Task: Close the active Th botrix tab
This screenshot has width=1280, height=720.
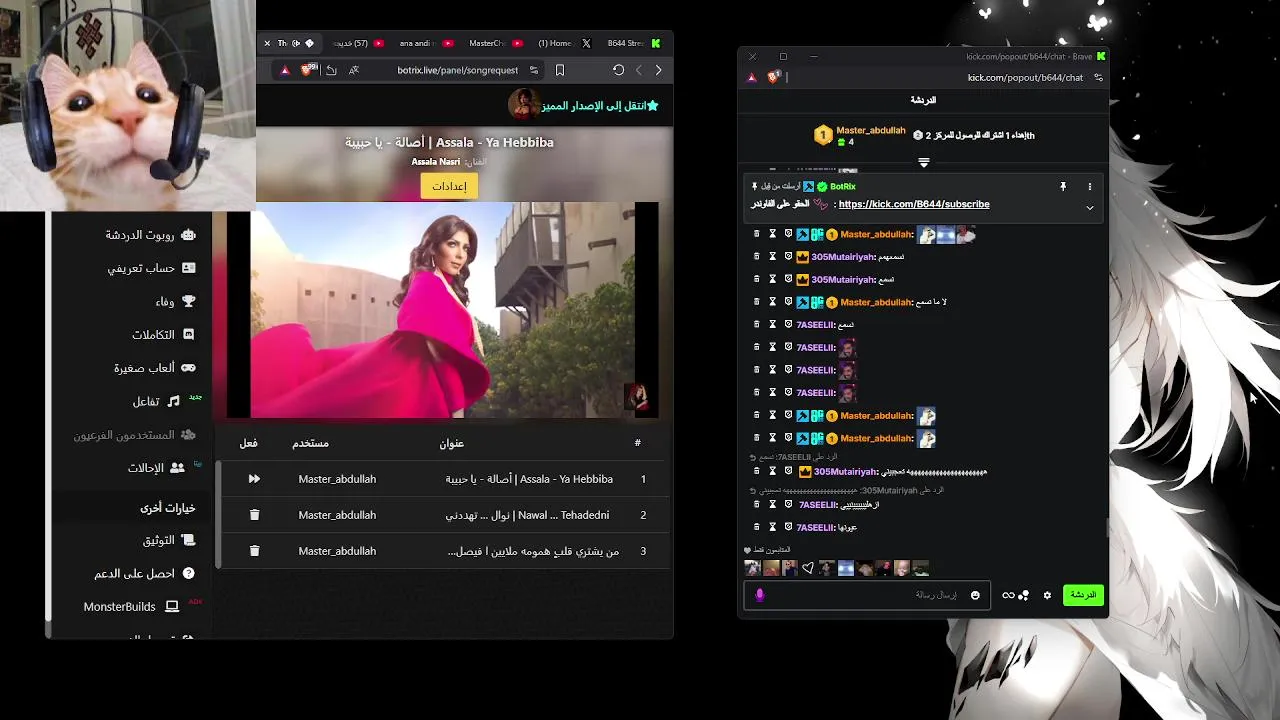Action: click(267, 43)
